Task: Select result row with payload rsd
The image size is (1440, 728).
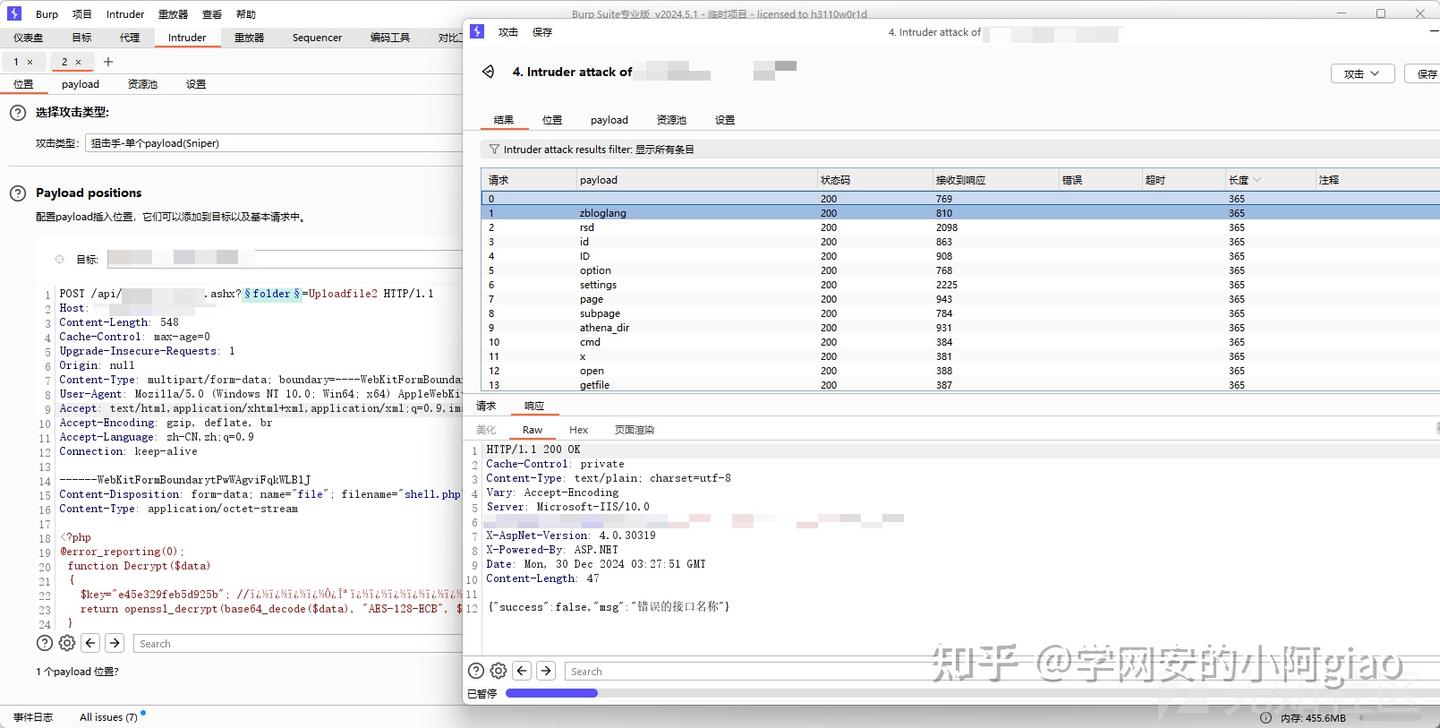Action: [x=960, y=227]
